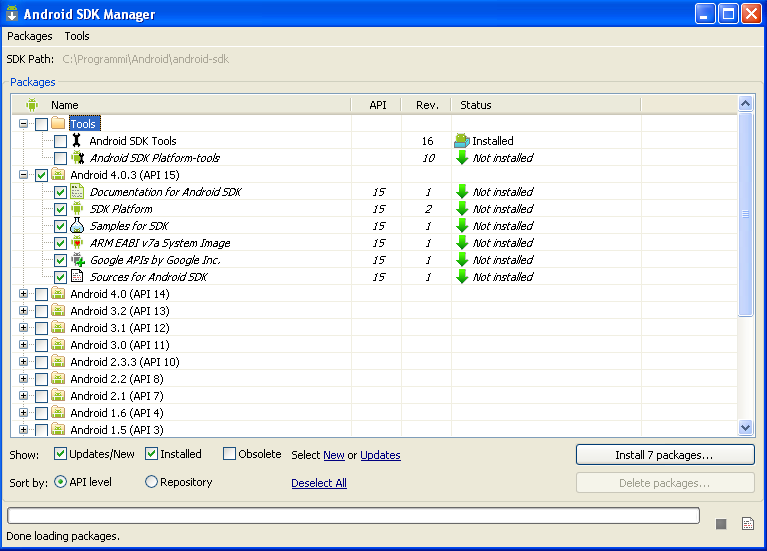
Task: Click the Samples for SDK flask icon
Action: tap(77, 226)
